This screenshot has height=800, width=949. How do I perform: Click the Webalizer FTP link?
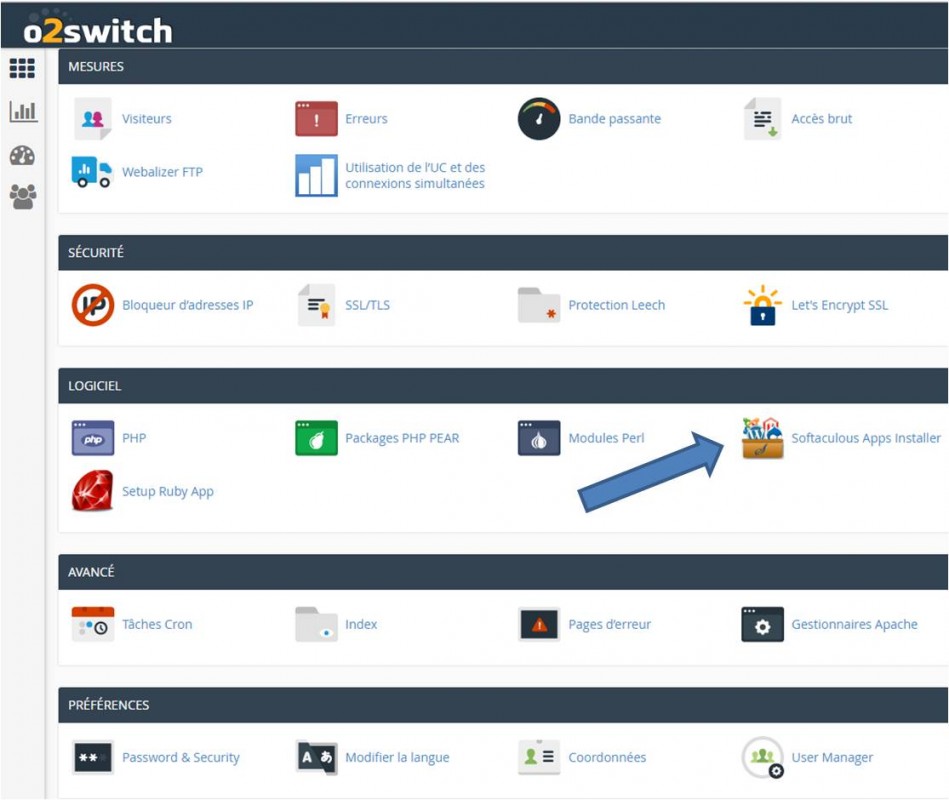click(162, 172)
